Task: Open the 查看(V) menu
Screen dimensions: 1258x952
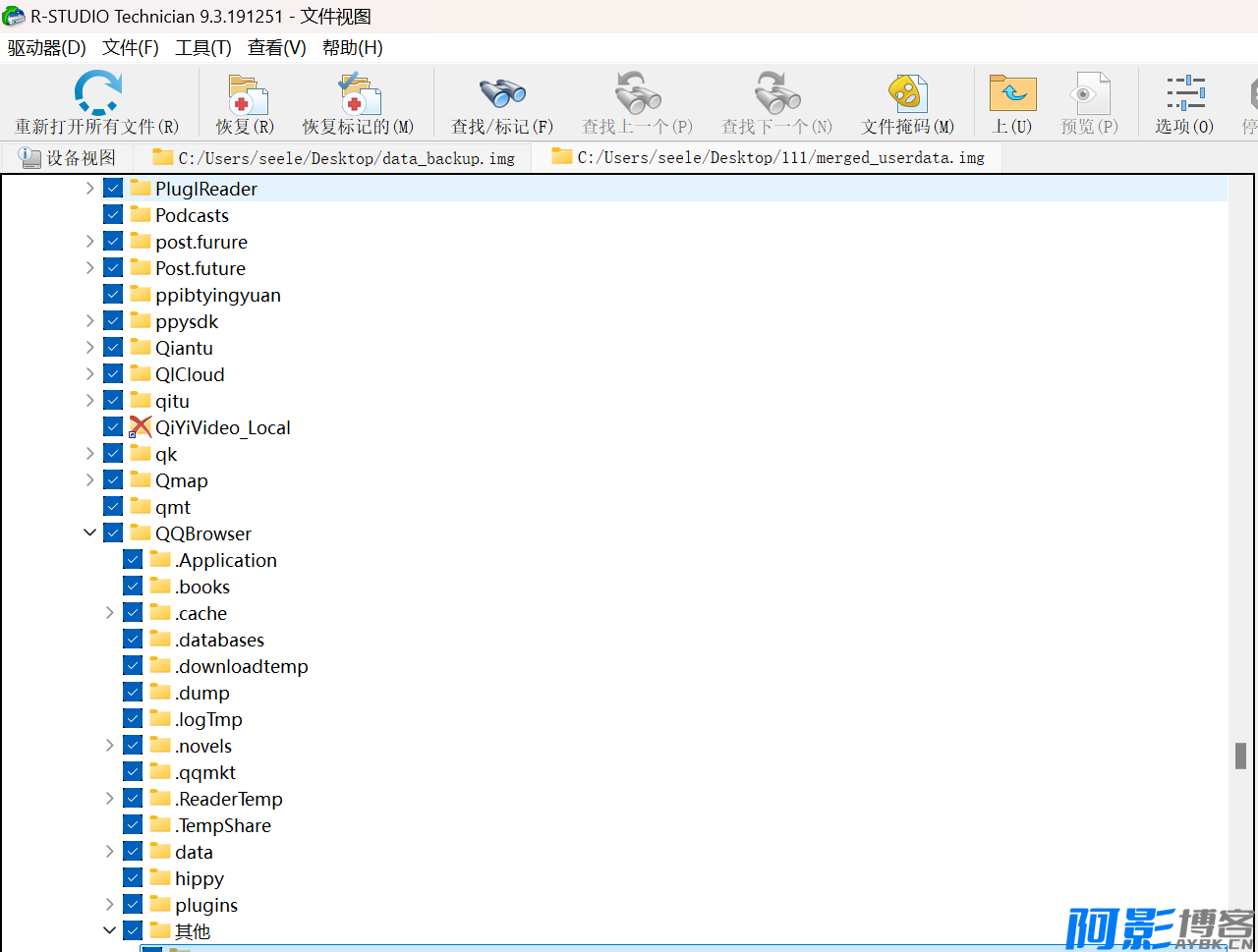Action: coord(277,47)
